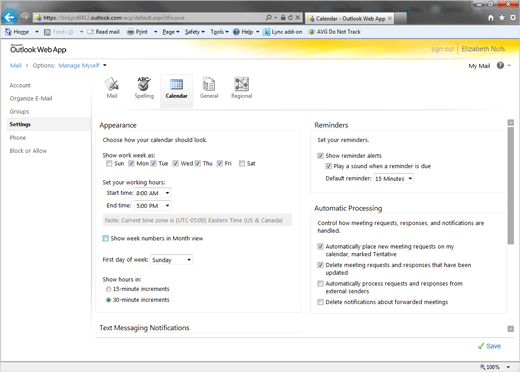The image size is (520, 372).
Task: Open the Safety menu dropdown
Action: (x=195, y=32)
